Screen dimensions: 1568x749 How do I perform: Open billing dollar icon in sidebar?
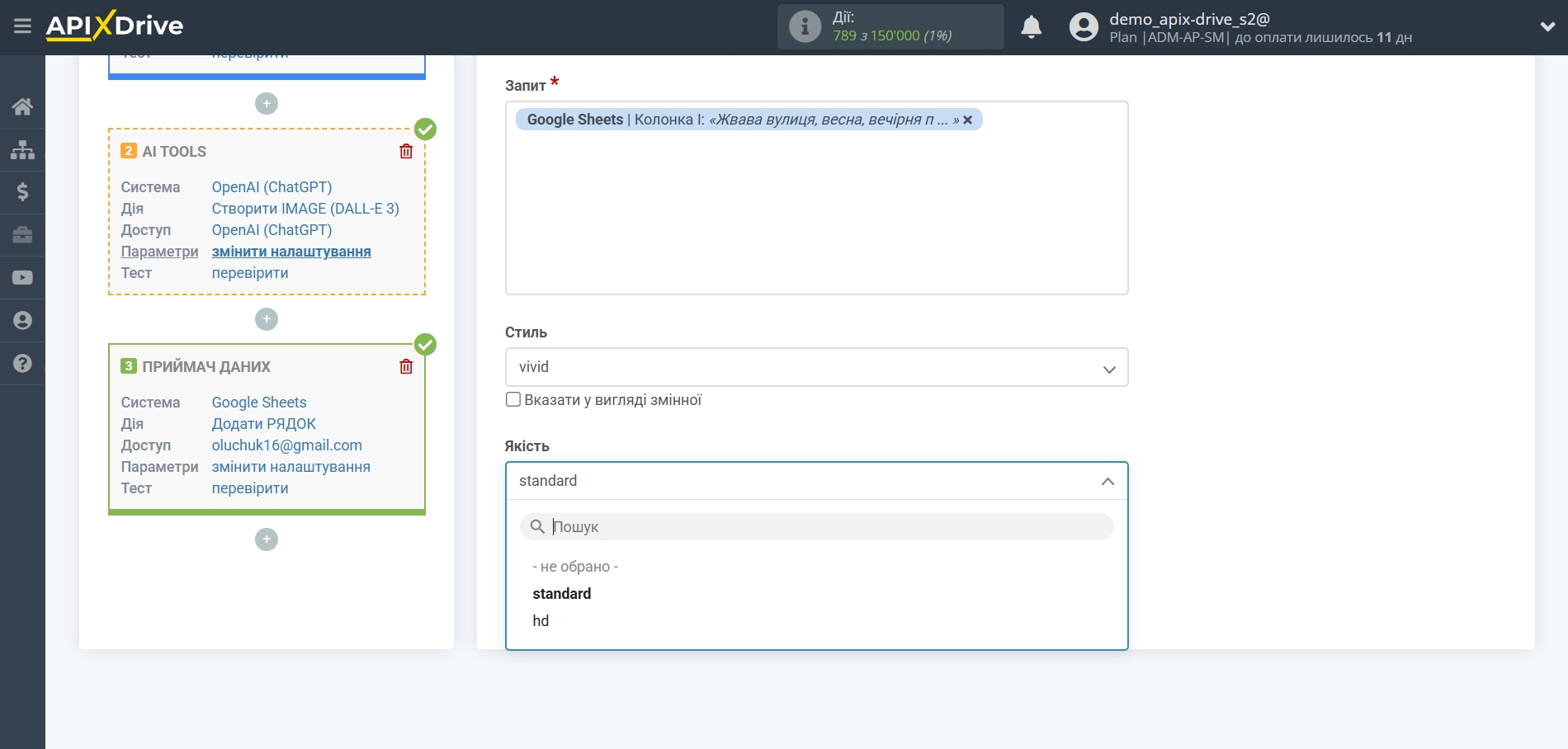(22, 192)
